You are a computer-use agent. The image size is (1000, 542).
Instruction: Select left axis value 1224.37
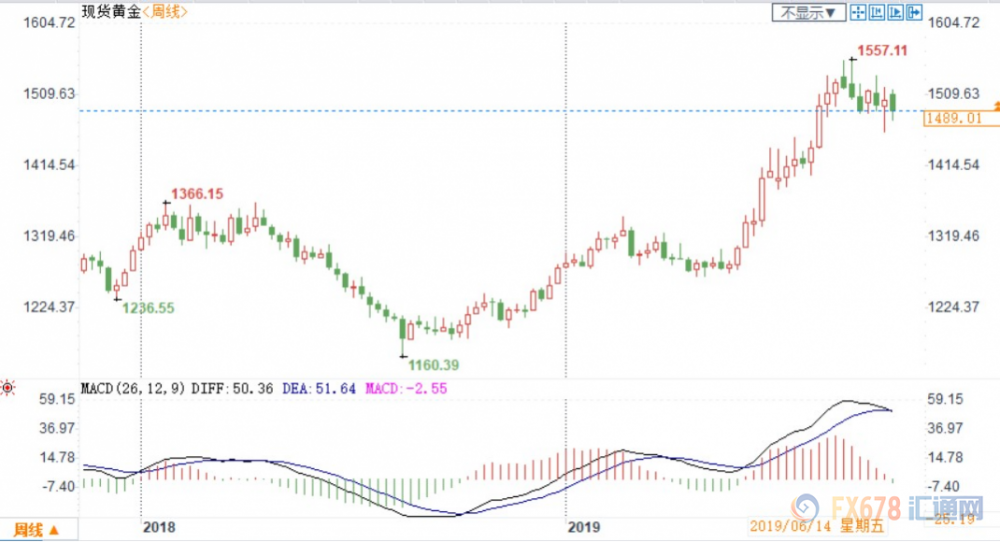[49, 307]
